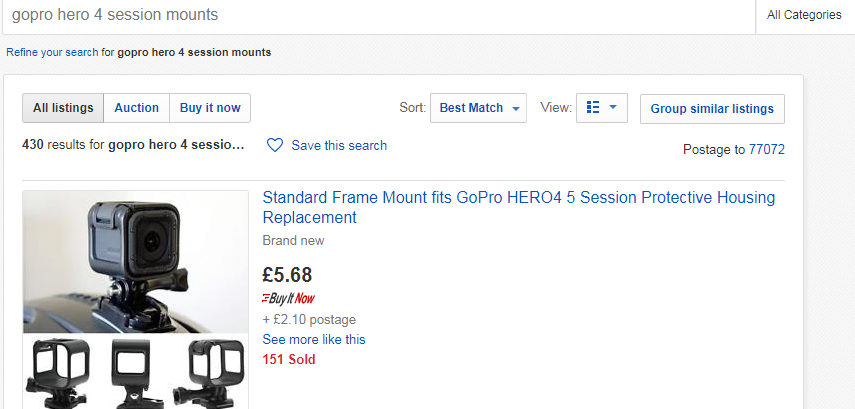Image resolution: width=855 pixels, height=409 pixels.
Task: Click the red Buy It Now logo
Action: [286, 298]
